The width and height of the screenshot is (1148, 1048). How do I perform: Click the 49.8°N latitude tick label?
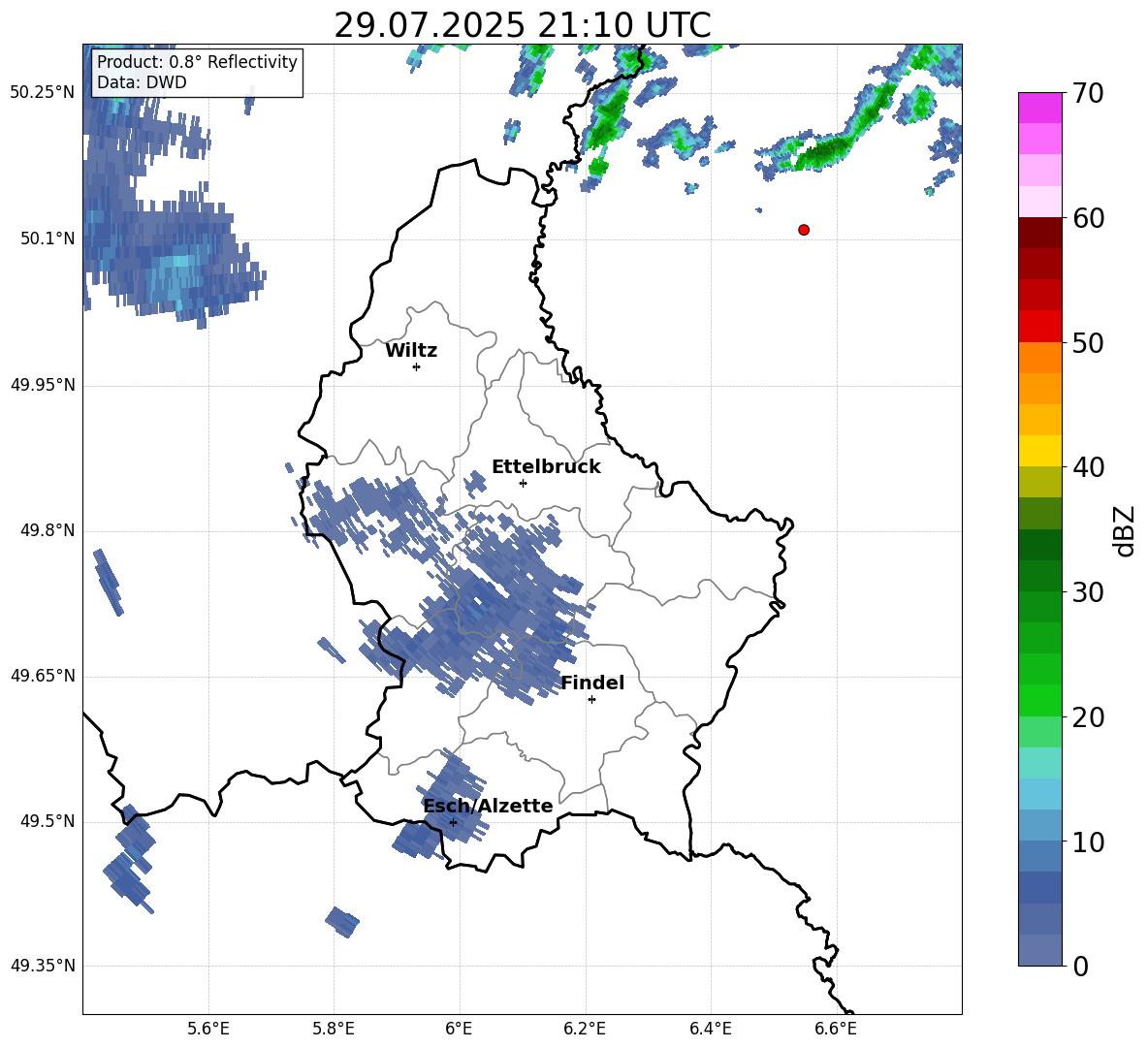(x=48, y=530)
